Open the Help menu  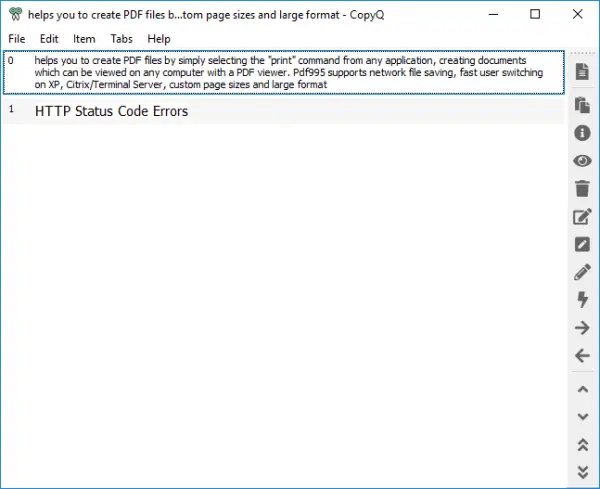pyautogui.click(x=159, y=39)
